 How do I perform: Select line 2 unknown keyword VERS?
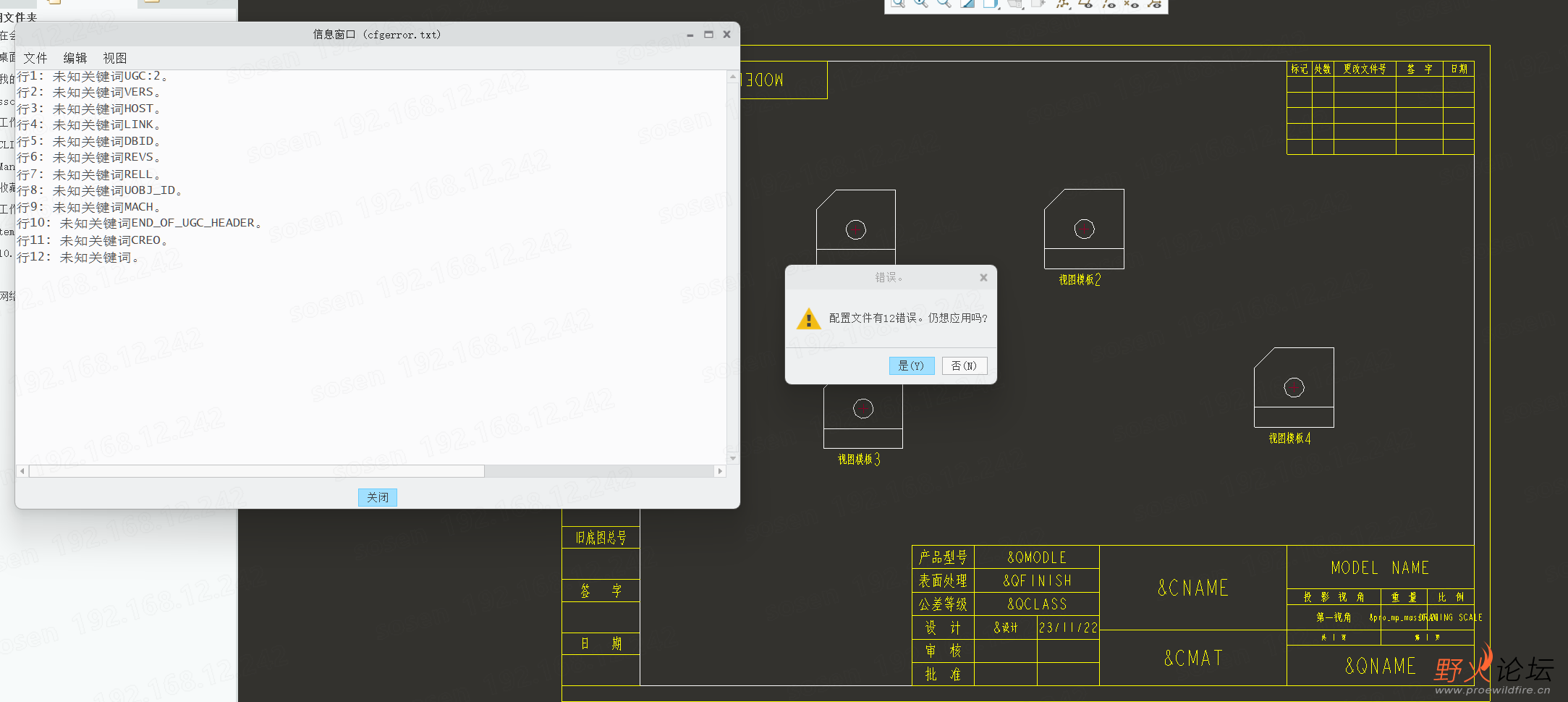[x=88, y=93]
